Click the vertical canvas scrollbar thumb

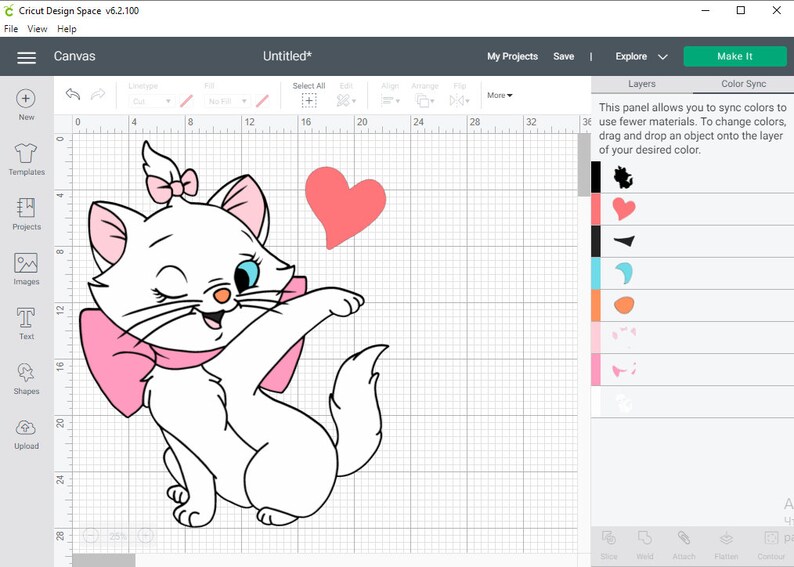pyautogui.click(x=584, y=165)
